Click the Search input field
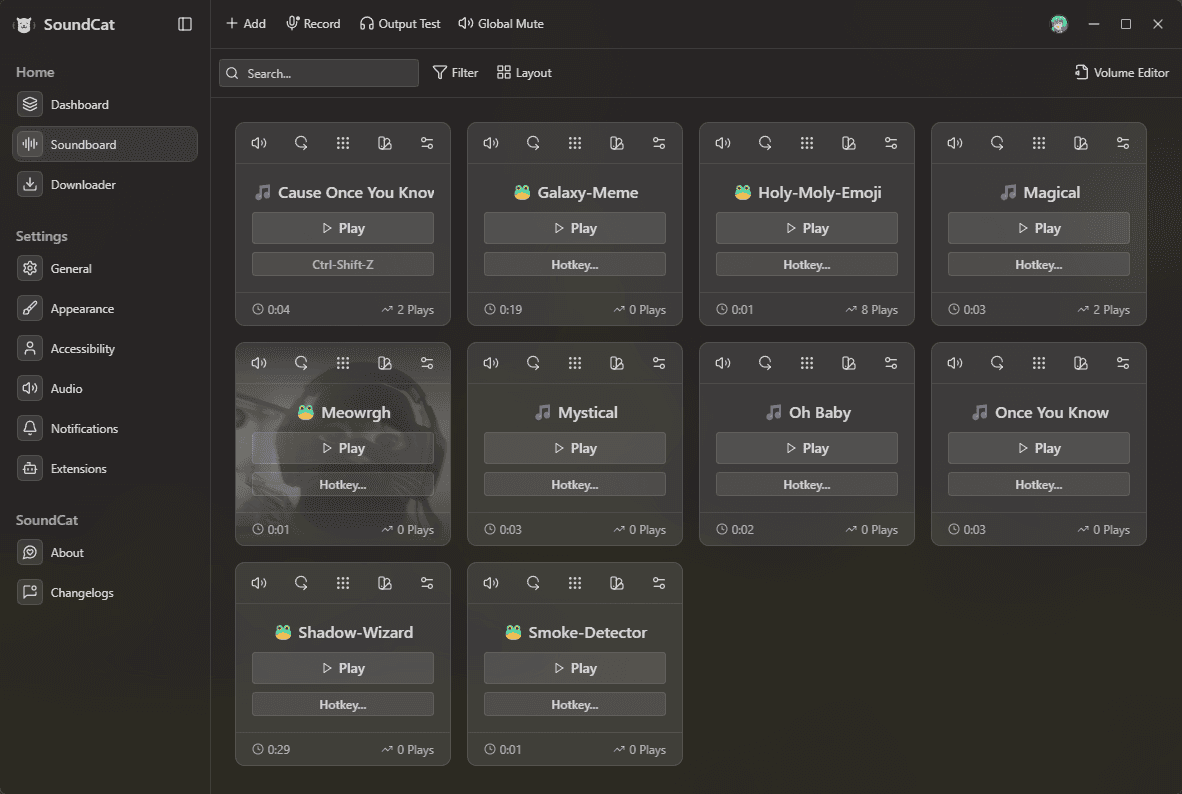The width and height of the screenshot is (1182, 794). click(x=319, y=73)
